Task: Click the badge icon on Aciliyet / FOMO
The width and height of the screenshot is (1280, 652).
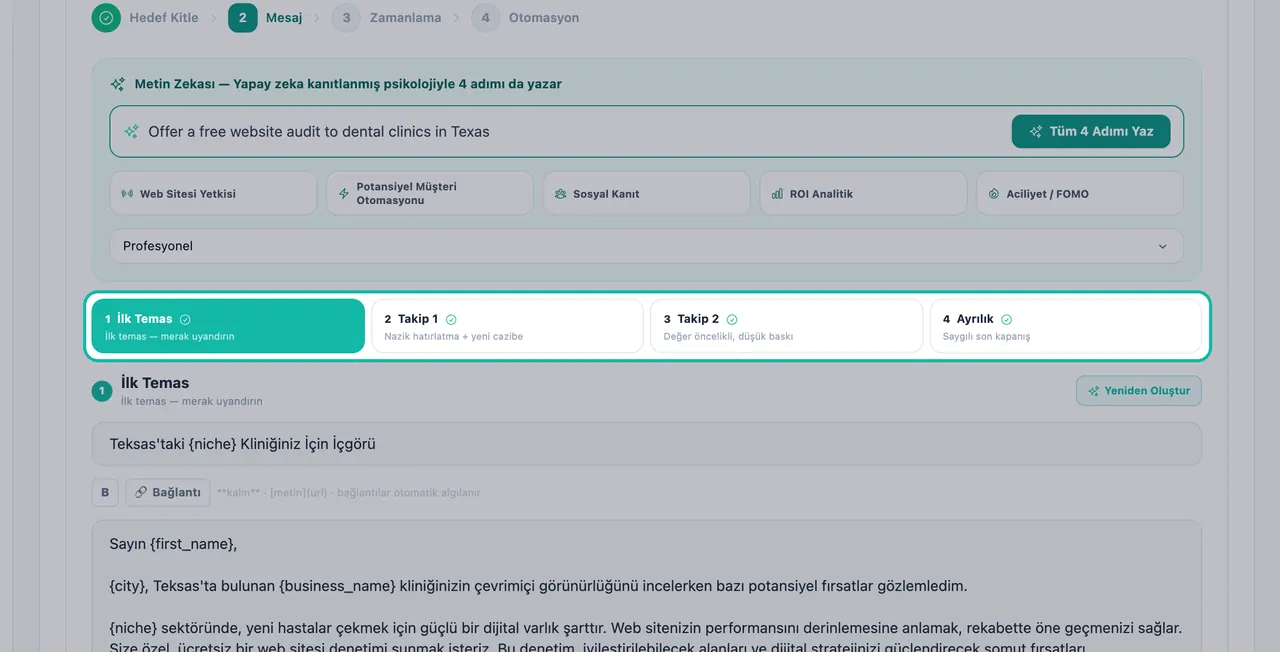Action: (x=994, y=194)
